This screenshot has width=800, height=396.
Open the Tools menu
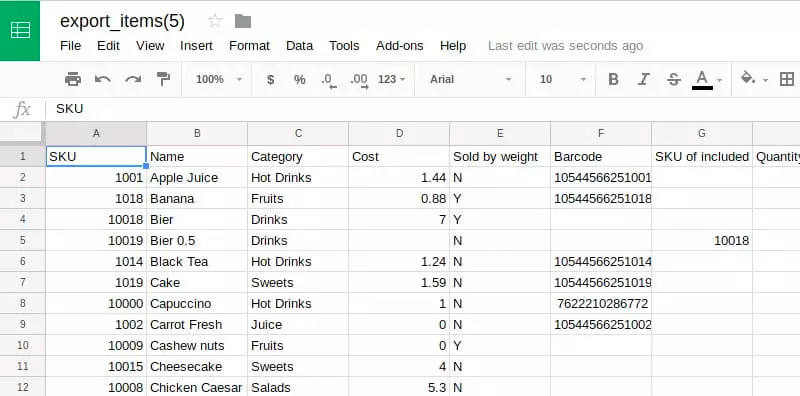click(344, 46)
